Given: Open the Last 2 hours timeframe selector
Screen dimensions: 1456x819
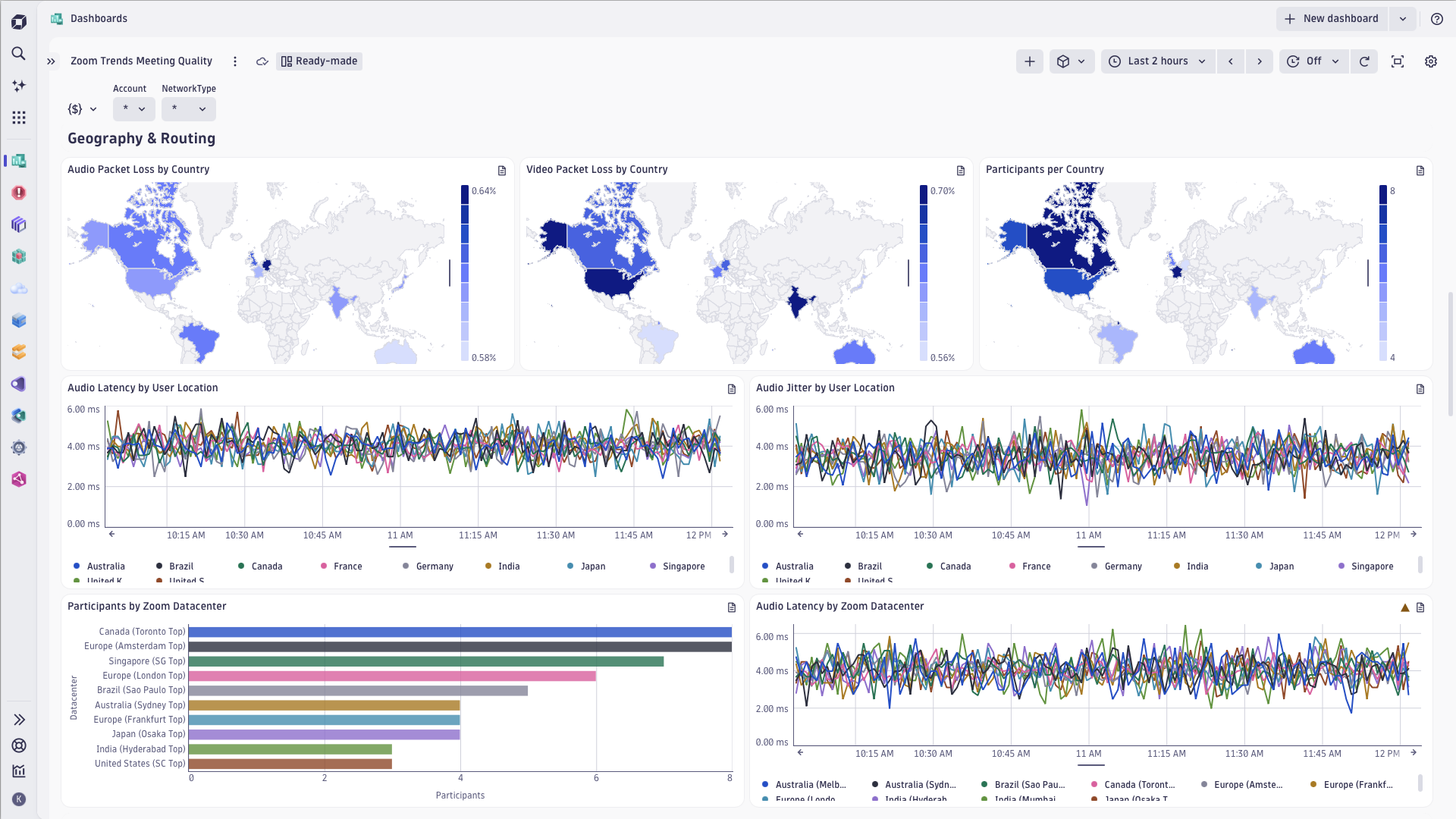Looking at the screenshot, I should click(1158, 61).
